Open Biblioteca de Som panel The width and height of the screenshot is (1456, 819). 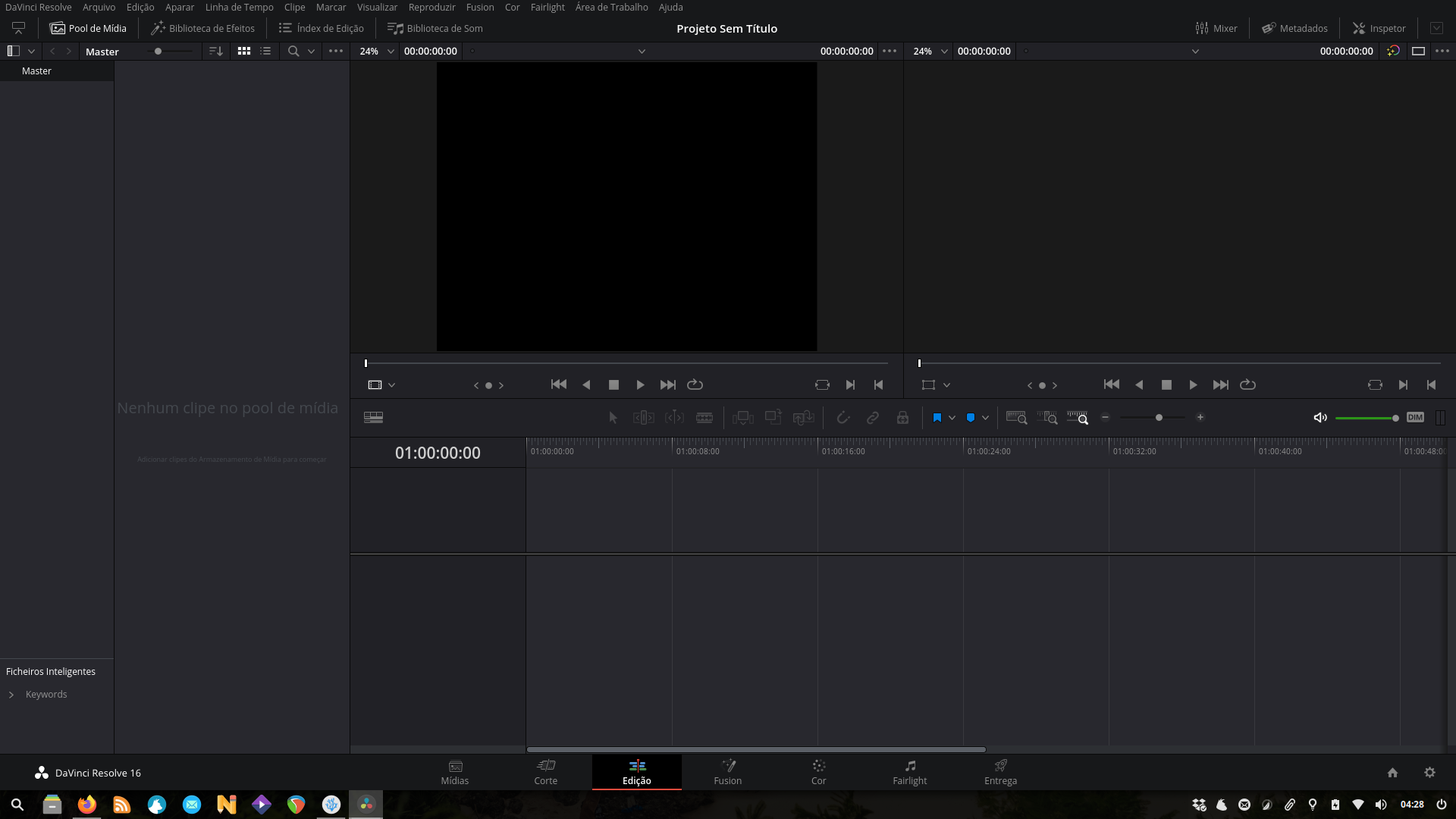(x=435, y=28)
